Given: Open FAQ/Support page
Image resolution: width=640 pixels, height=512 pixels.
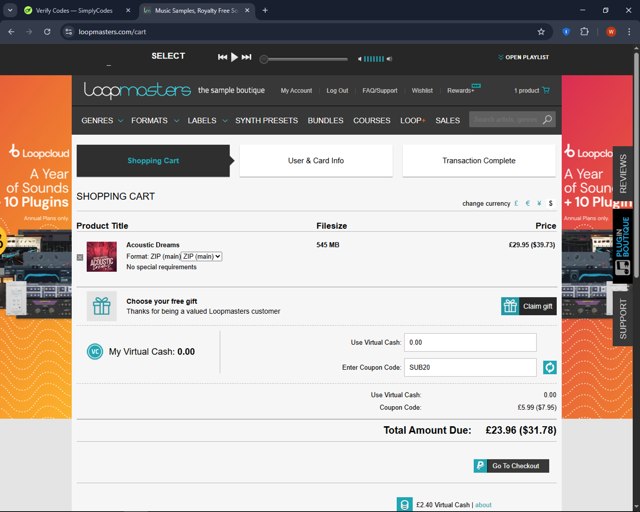Looking at the screenshot, I should [380, 91].
